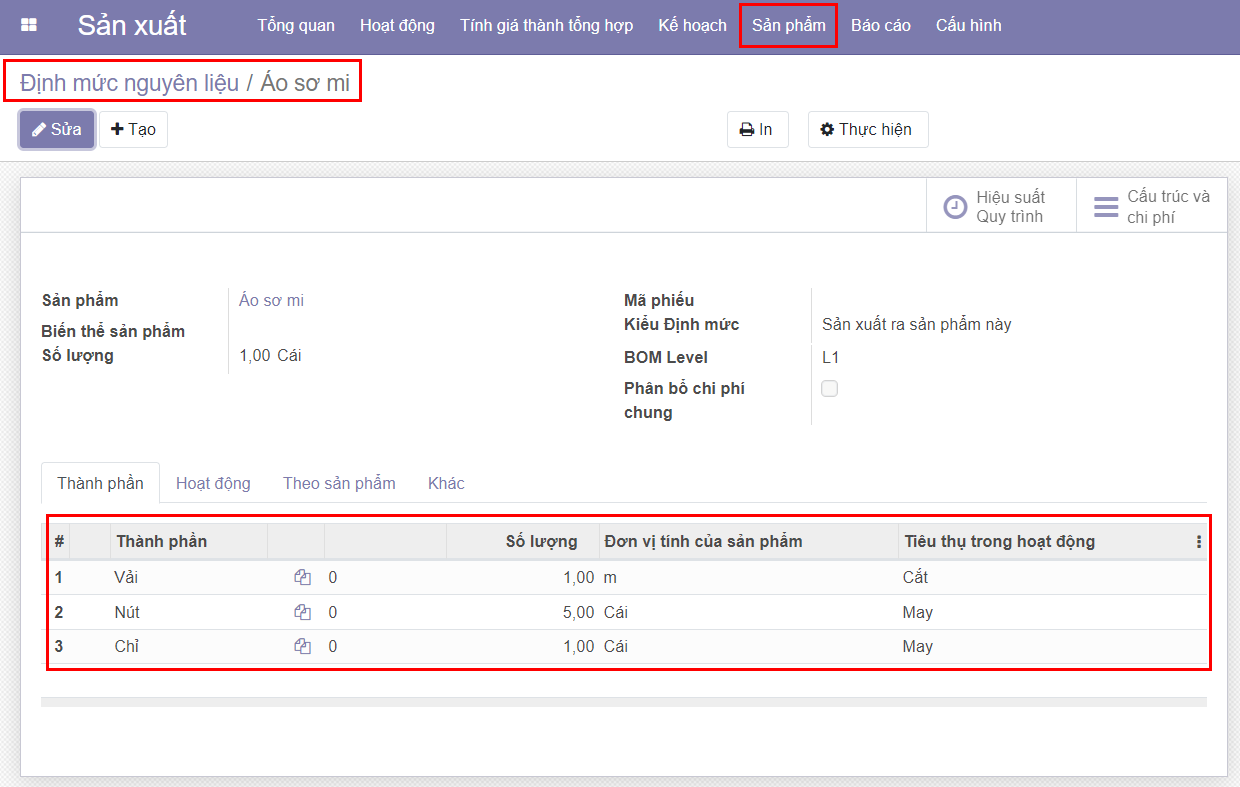
Task: Click Sửa button to edit record
Action: point(57,130)
